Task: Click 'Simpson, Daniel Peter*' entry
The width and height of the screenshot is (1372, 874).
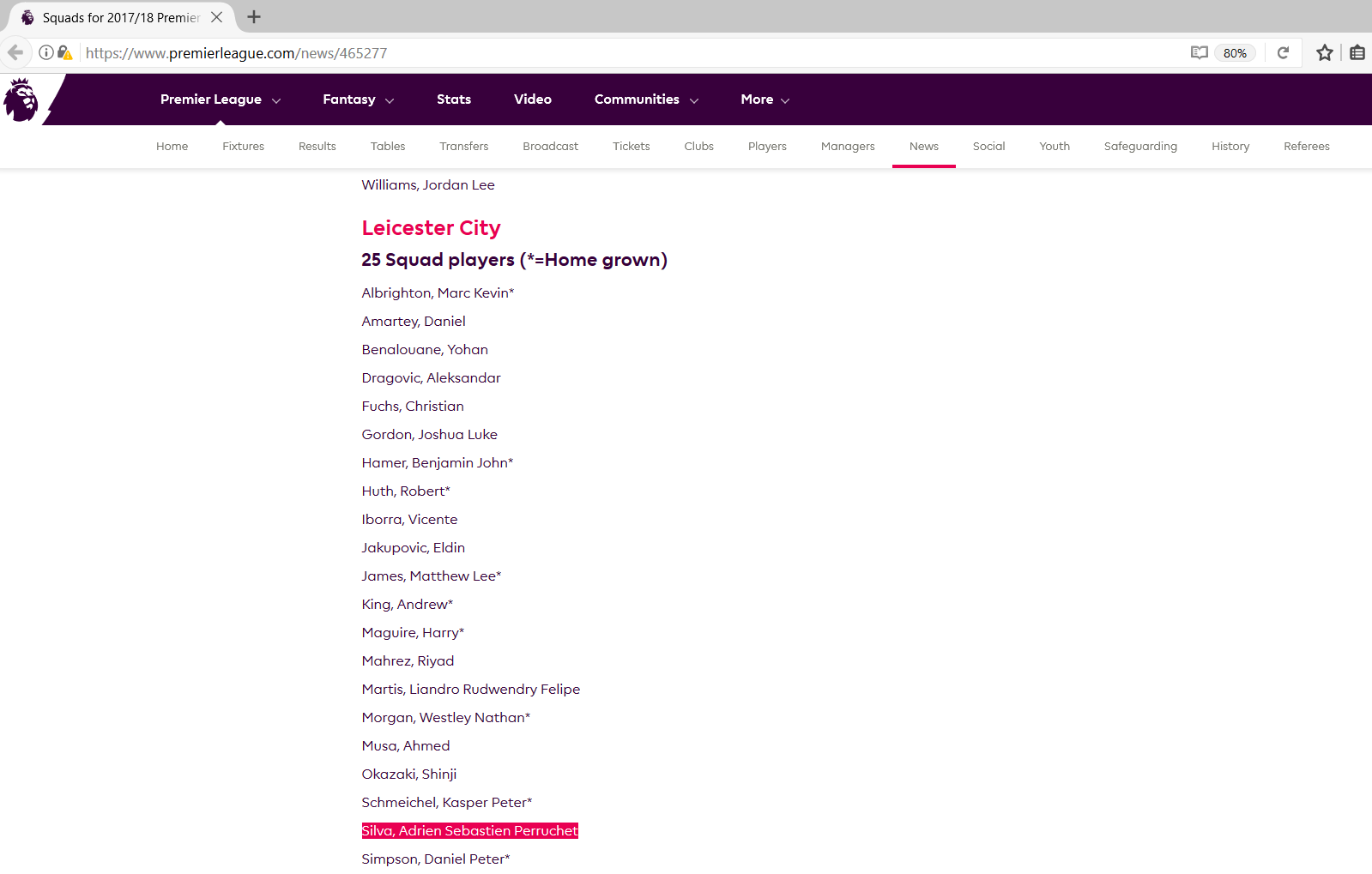Action: 436,859
